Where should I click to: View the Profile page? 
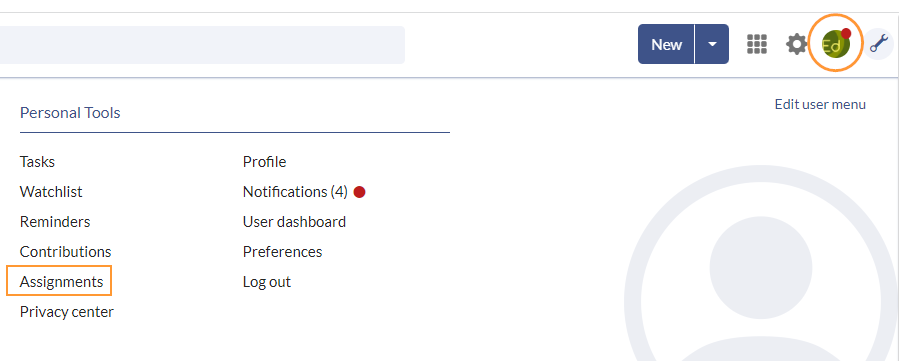pyautogui.click(x=264, y=162)
